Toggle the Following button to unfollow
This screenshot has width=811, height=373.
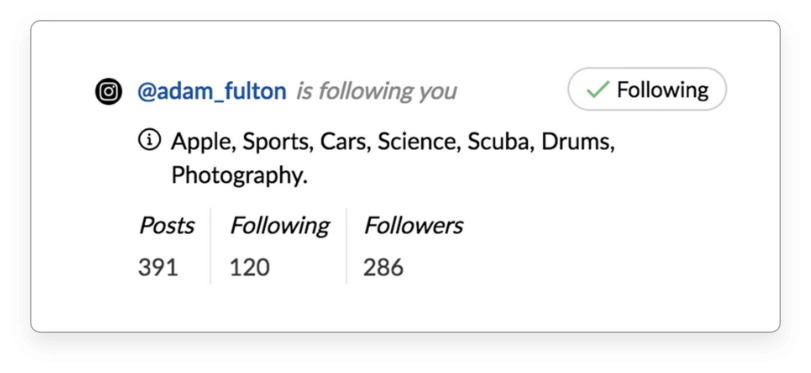647,89
